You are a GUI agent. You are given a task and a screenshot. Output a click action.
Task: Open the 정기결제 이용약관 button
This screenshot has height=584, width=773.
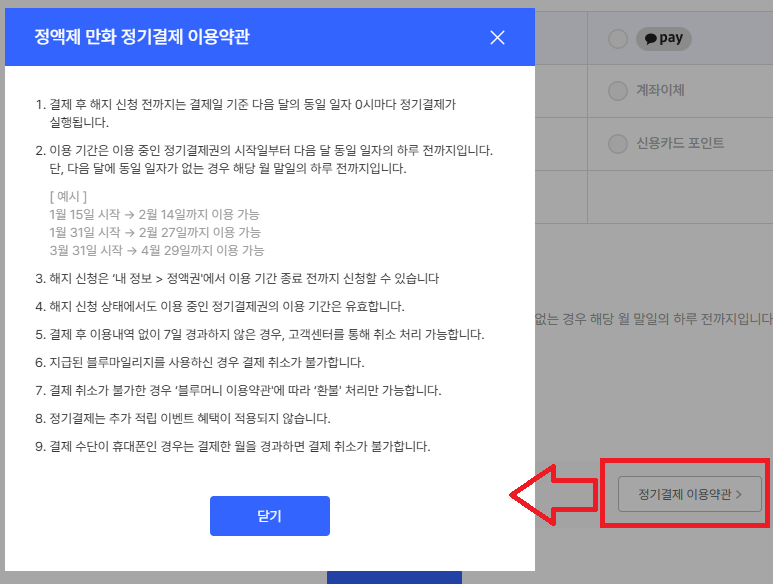tap(689, 494)
